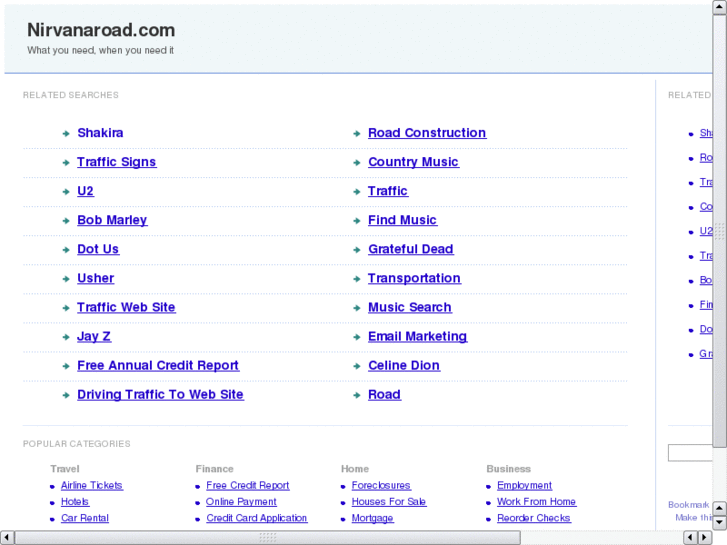Open the Usher search link
Image resolution: width=727 pixels, height=545 pixels.
(96, 278)
